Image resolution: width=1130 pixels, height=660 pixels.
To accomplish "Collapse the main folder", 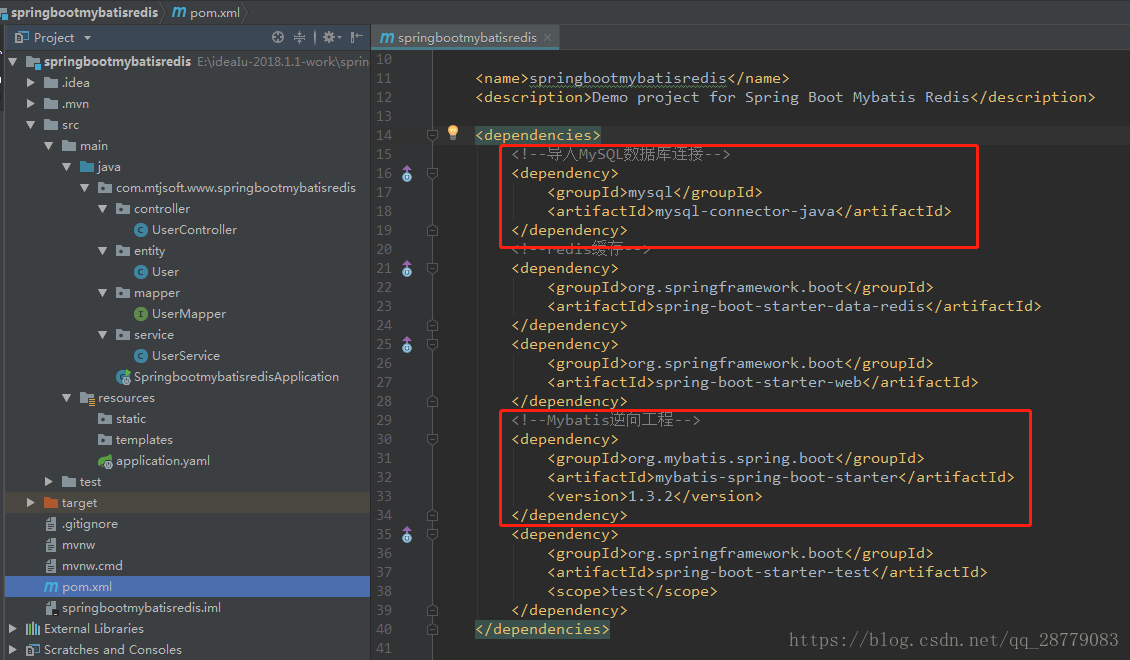I will point(48,146).
